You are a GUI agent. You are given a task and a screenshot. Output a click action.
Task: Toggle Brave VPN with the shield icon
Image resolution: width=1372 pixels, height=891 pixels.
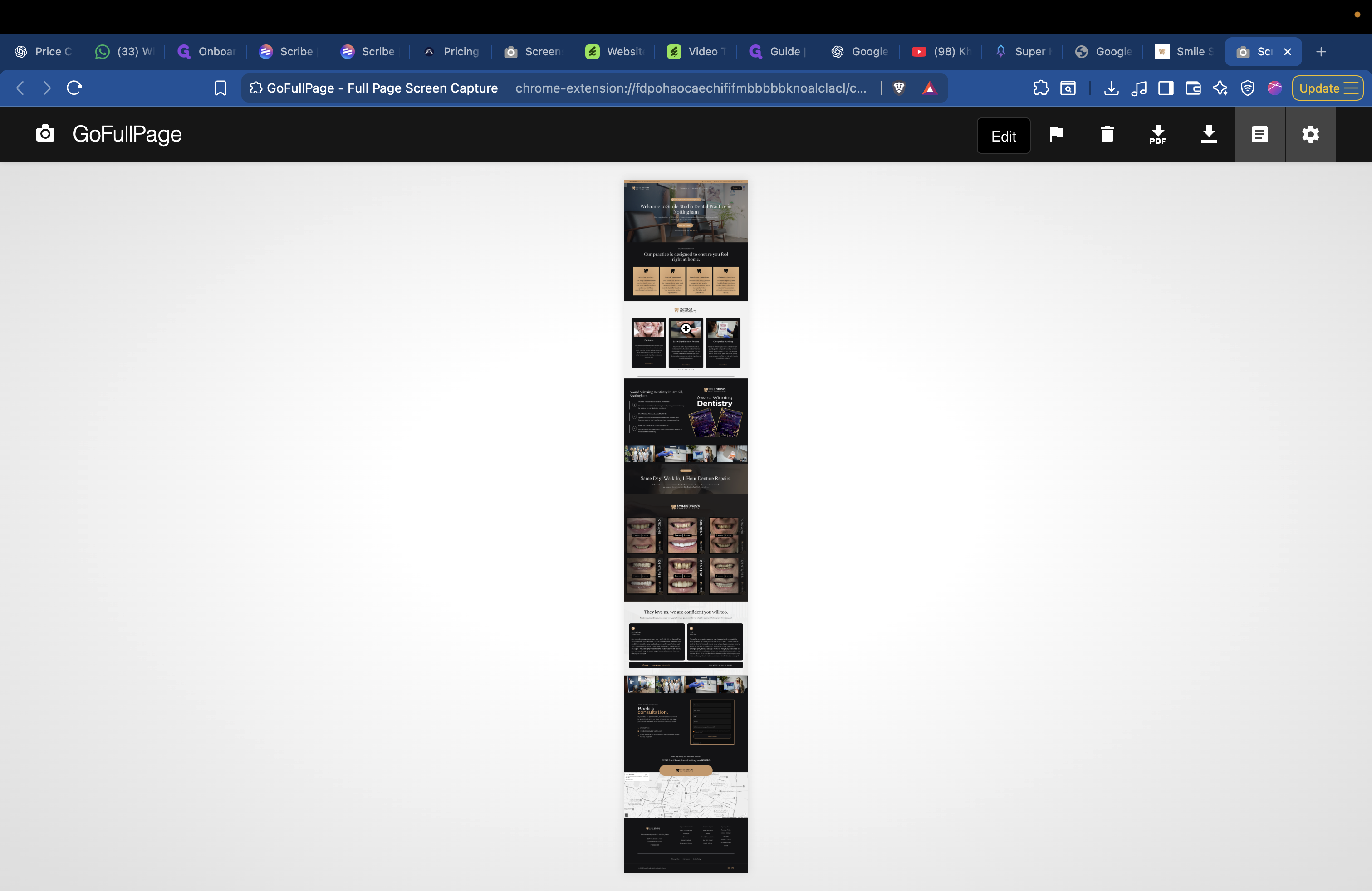tap(1248, 88)
